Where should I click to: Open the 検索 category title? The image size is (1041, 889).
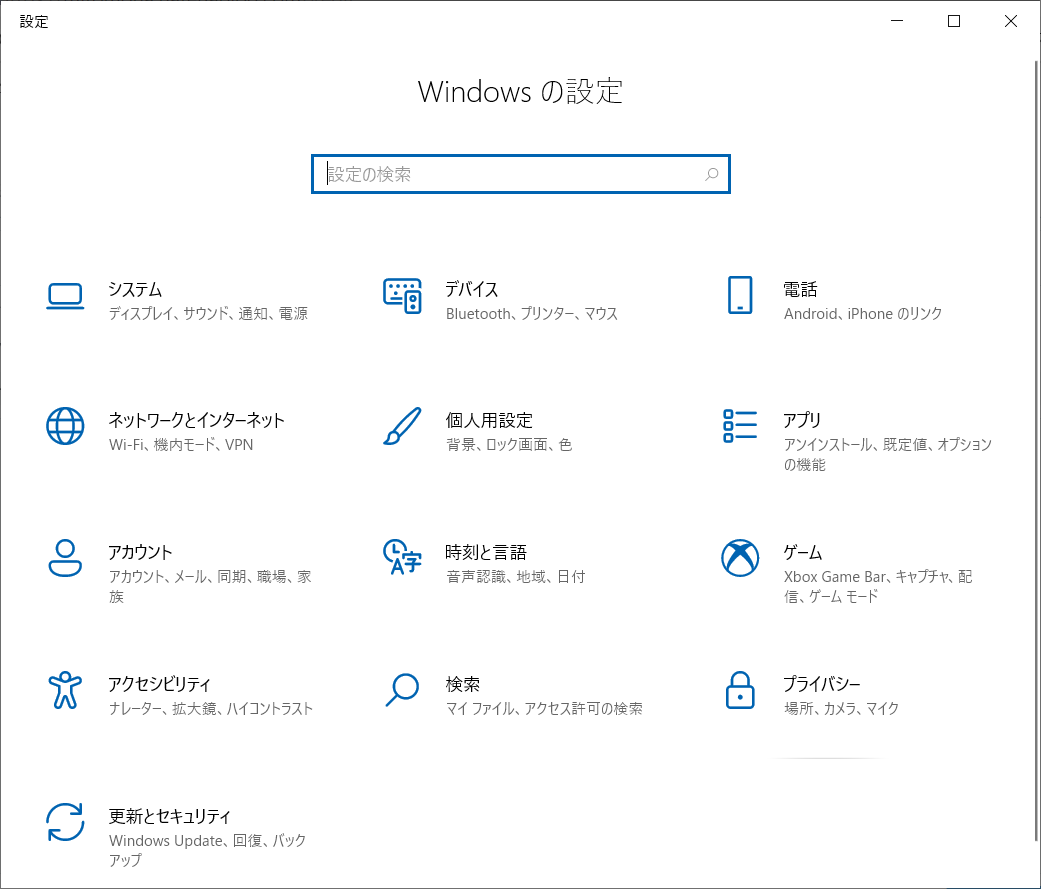coord(463,683)
